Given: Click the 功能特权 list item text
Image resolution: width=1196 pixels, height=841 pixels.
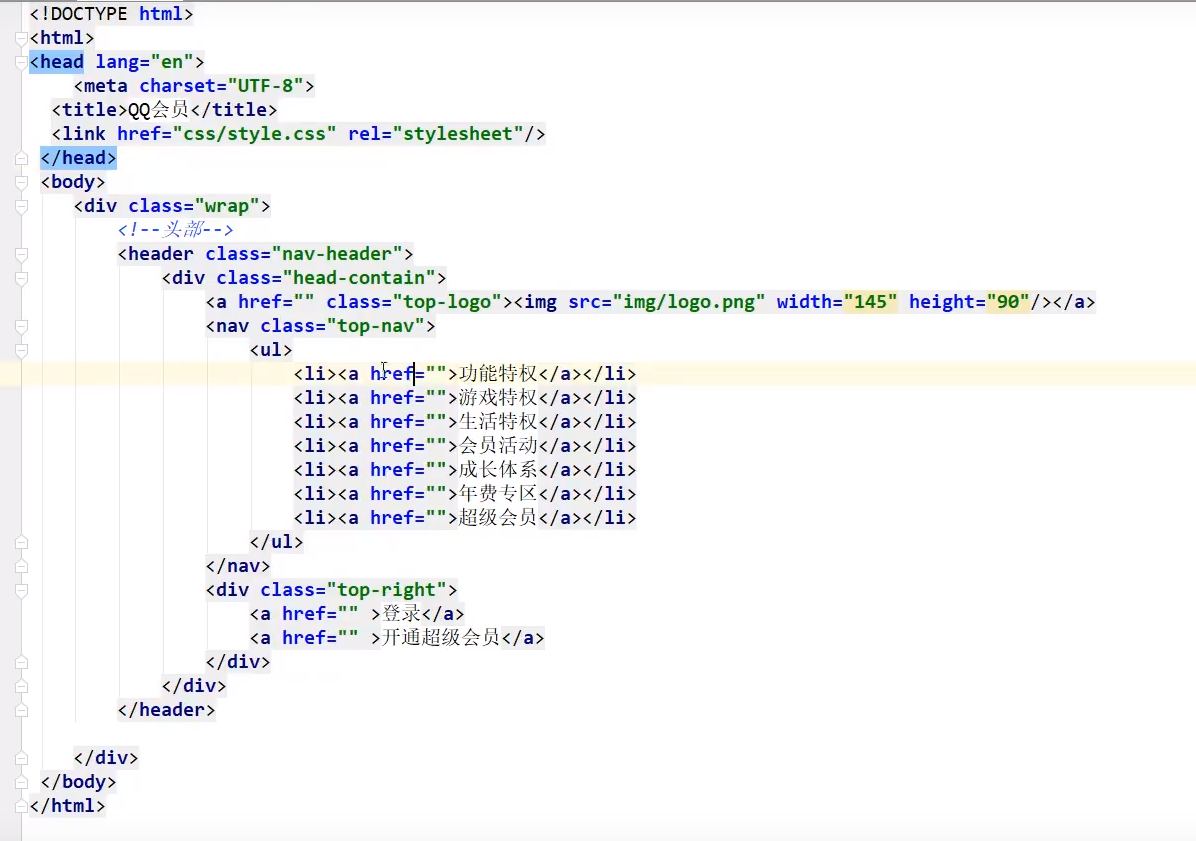Looking at the screenshot, I should pyautogui.click(x=498, y=374).
